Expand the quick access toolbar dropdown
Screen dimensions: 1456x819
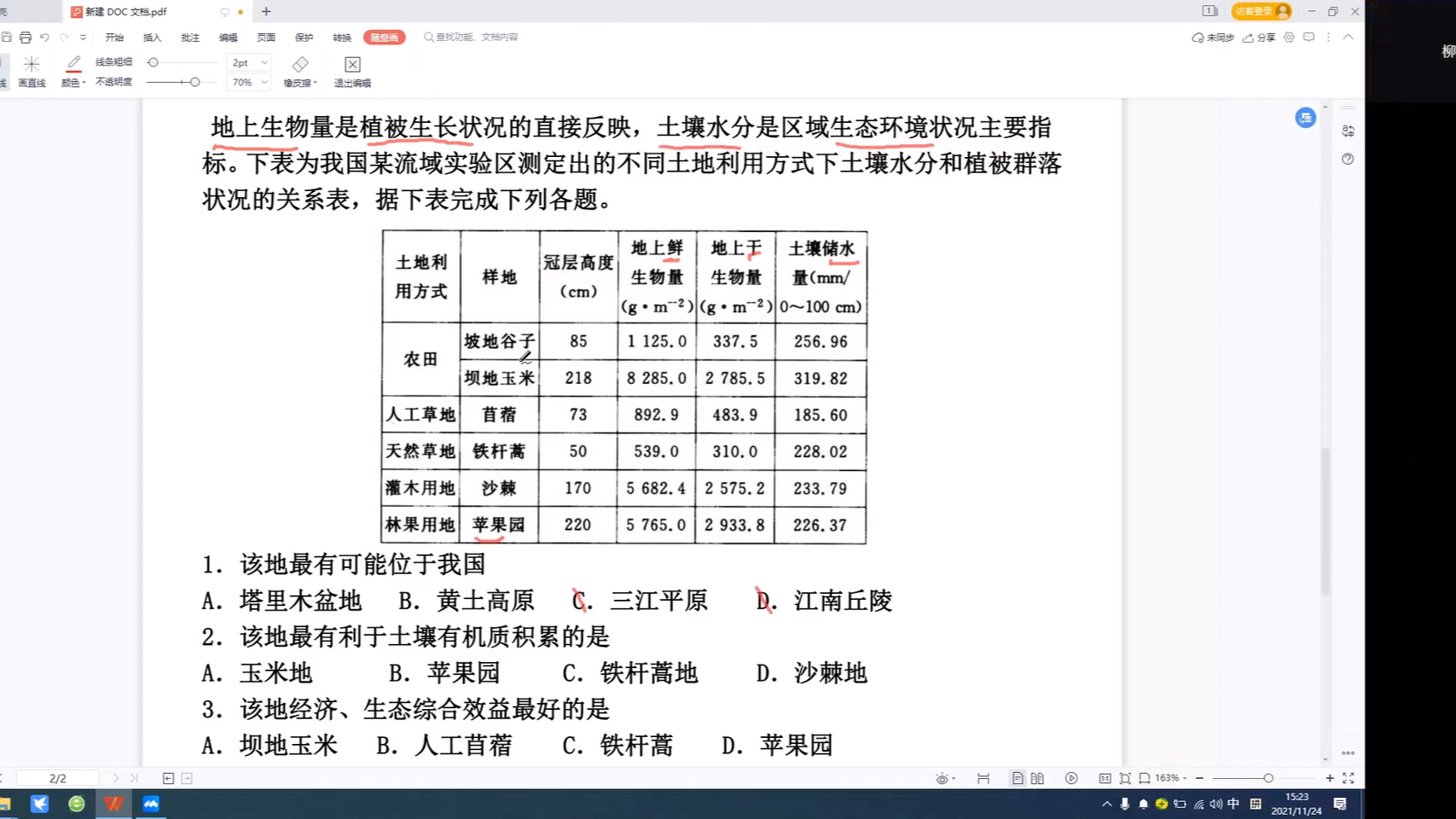(83, 38)
